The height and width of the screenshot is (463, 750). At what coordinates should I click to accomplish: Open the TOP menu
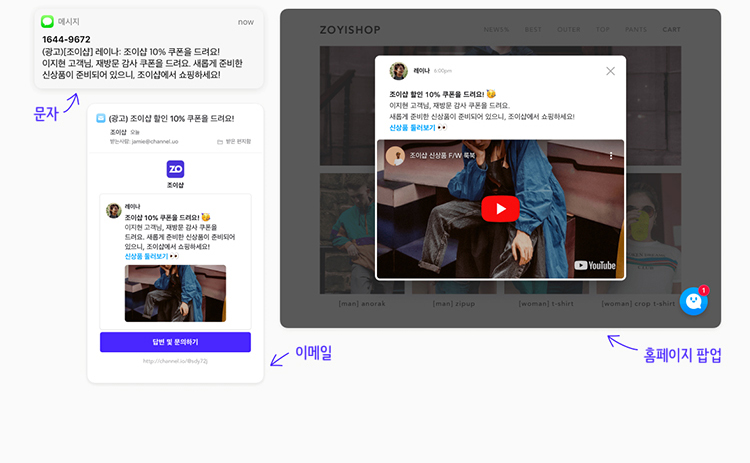(x=603, y=30)
